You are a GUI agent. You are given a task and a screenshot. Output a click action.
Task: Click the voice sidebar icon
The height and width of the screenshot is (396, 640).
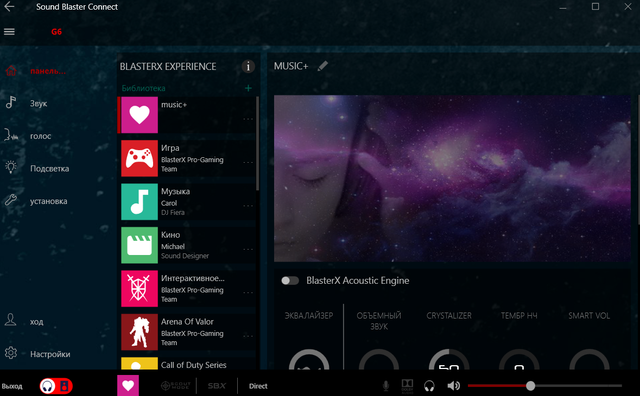(11, 135)
